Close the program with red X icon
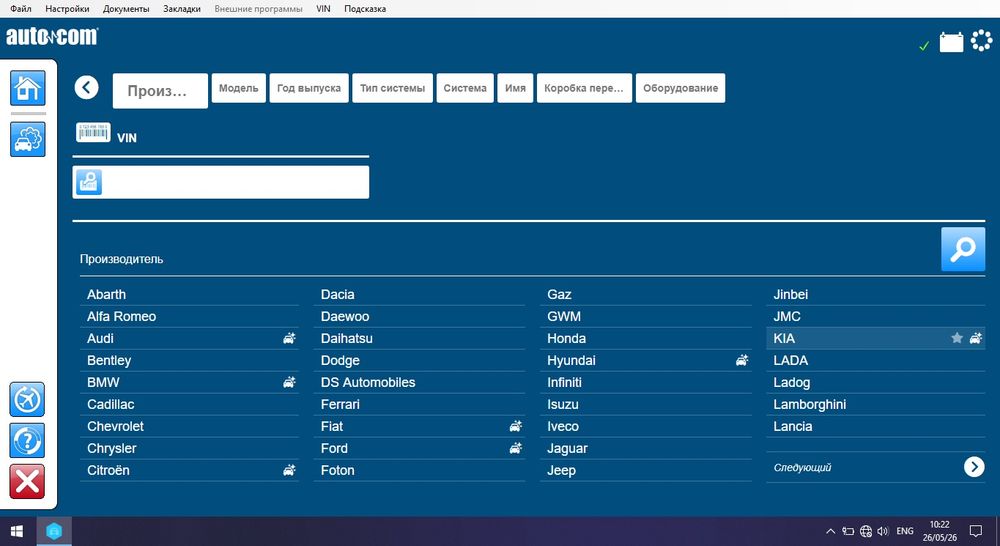Image resolution: width=1000 pixels, height=546 pixels. 27,481
